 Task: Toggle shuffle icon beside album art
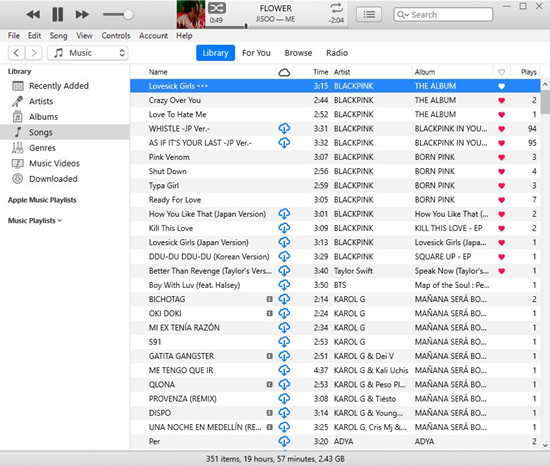tap(217, 8)
